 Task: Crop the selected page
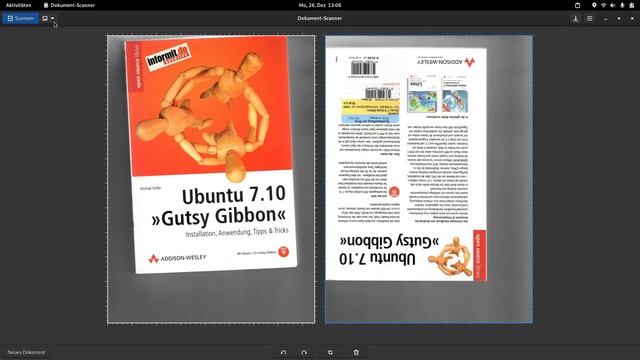point(330,352)
